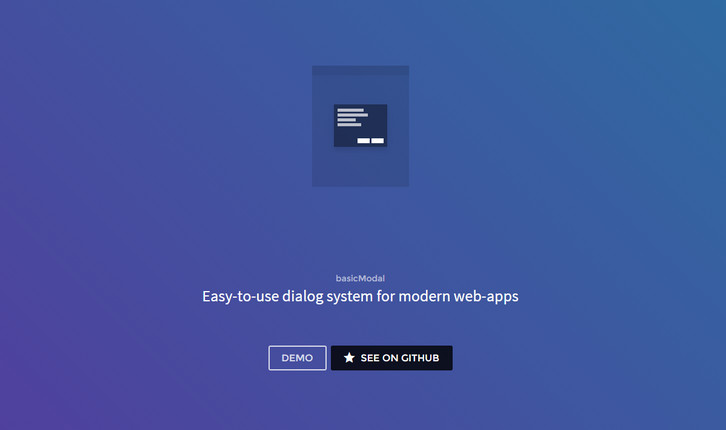Open the SEE ON GITHUB link
This screenshot has height=430, width=726.
(x=391, y=358)
